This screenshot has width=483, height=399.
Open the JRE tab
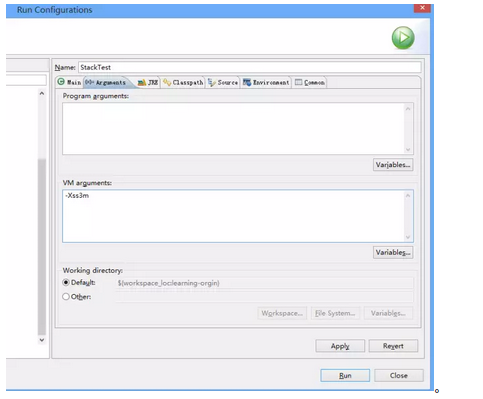click(x=148, y=82)
